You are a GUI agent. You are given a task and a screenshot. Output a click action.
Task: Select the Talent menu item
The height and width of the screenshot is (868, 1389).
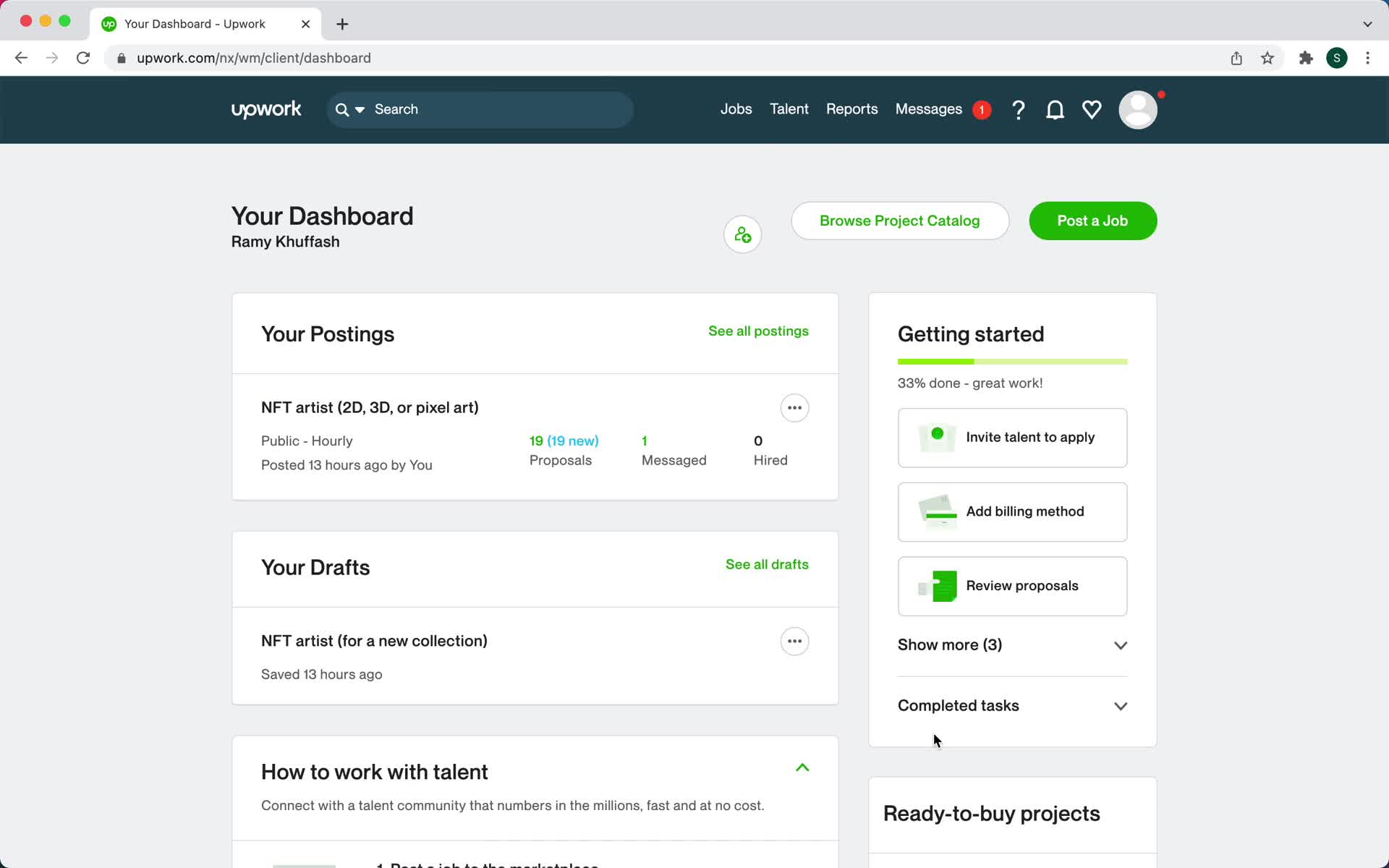click(x=789, y=109)
